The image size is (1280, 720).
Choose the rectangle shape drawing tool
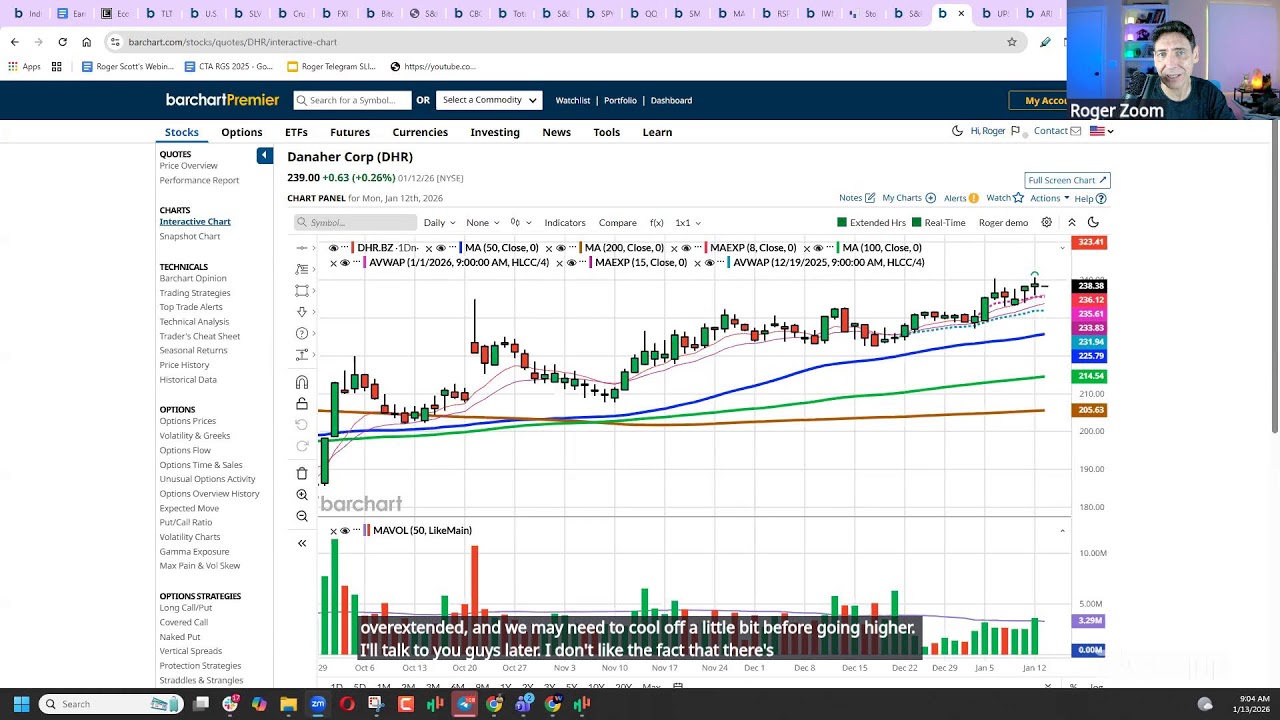tap(302, 291)
